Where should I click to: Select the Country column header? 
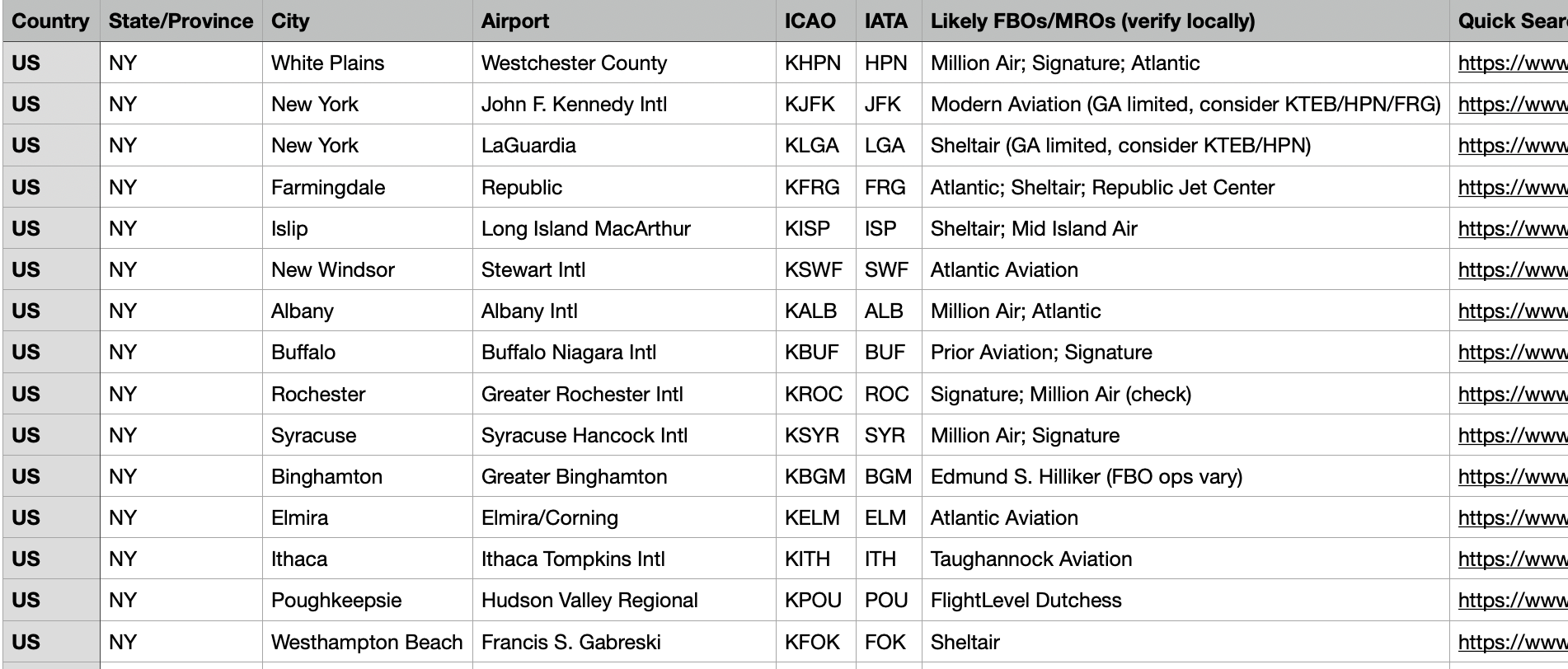point(51,21)
